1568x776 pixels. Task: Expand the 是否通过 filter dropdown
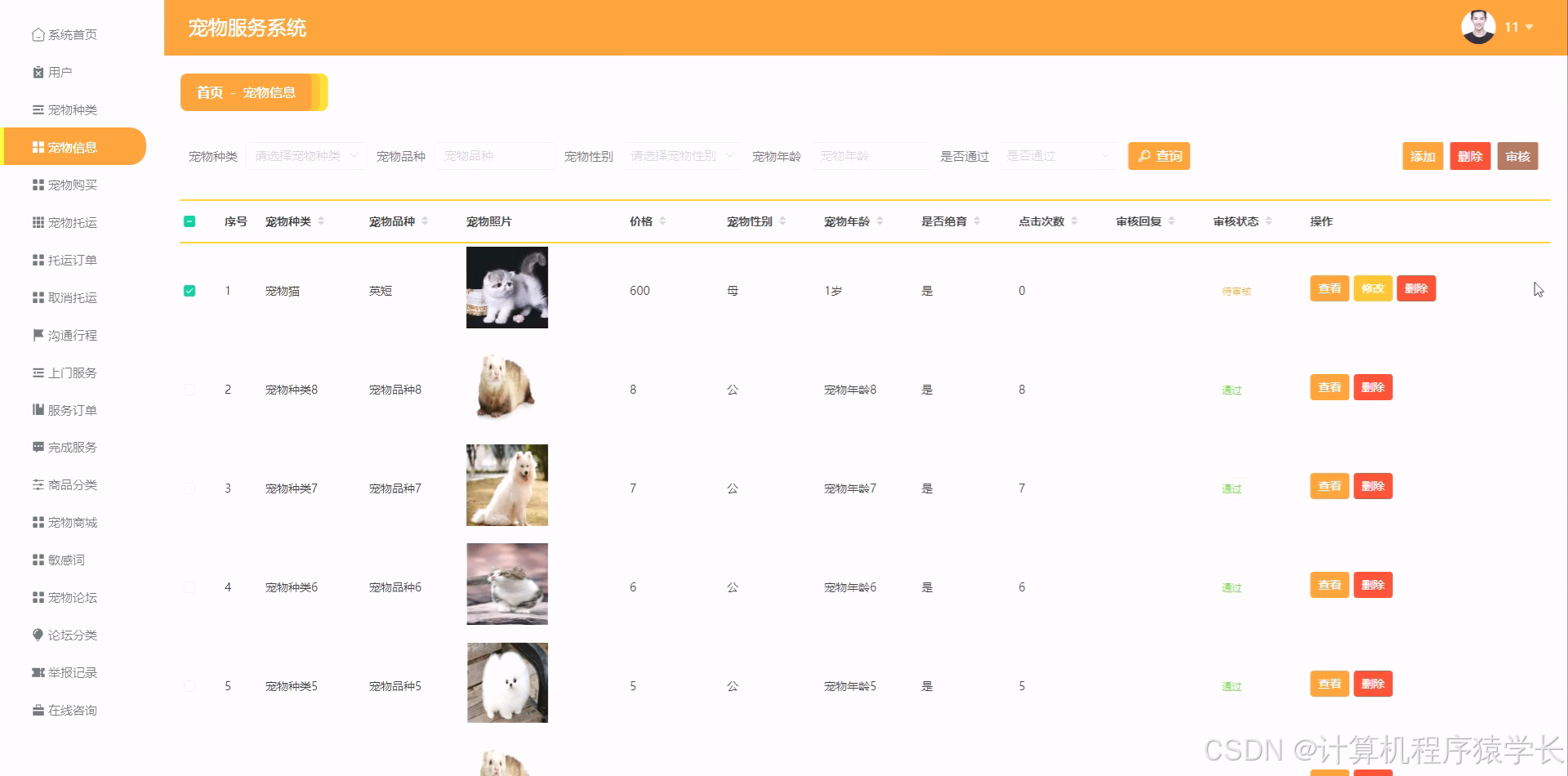(x=1058, y=155)
